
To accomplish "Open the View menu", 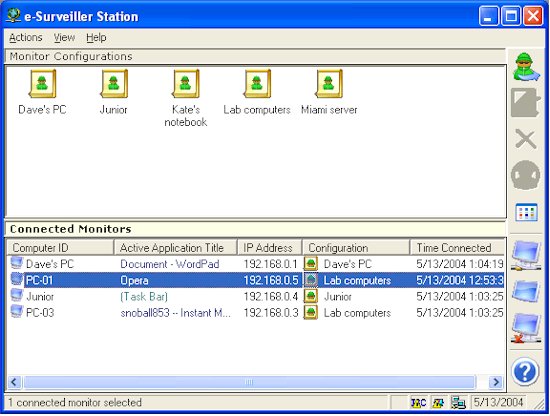I will pos(64,38).
